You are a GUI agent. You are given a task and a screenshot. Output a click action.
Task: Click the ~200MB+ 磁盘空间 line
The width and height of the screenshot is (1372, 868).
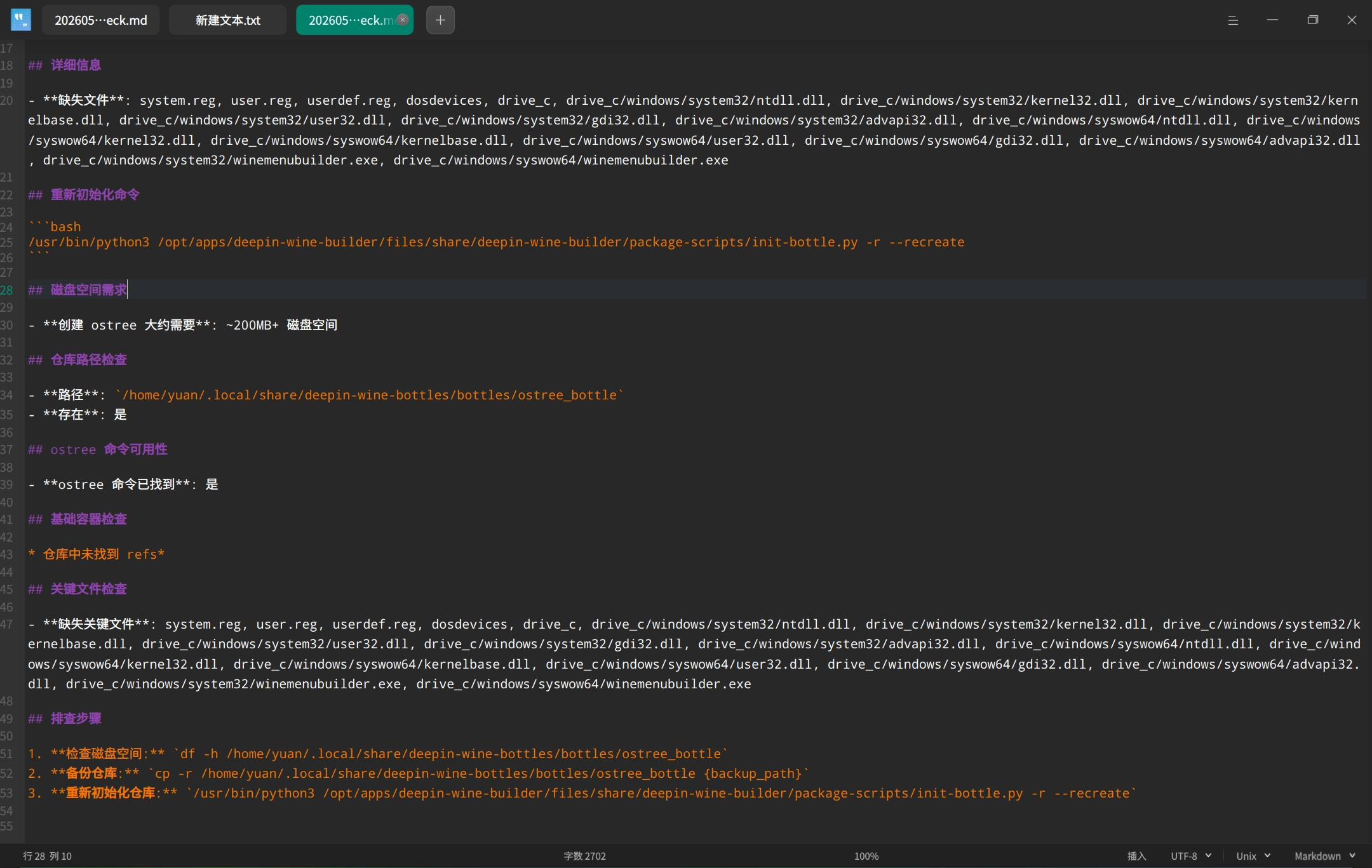(183, 325)
